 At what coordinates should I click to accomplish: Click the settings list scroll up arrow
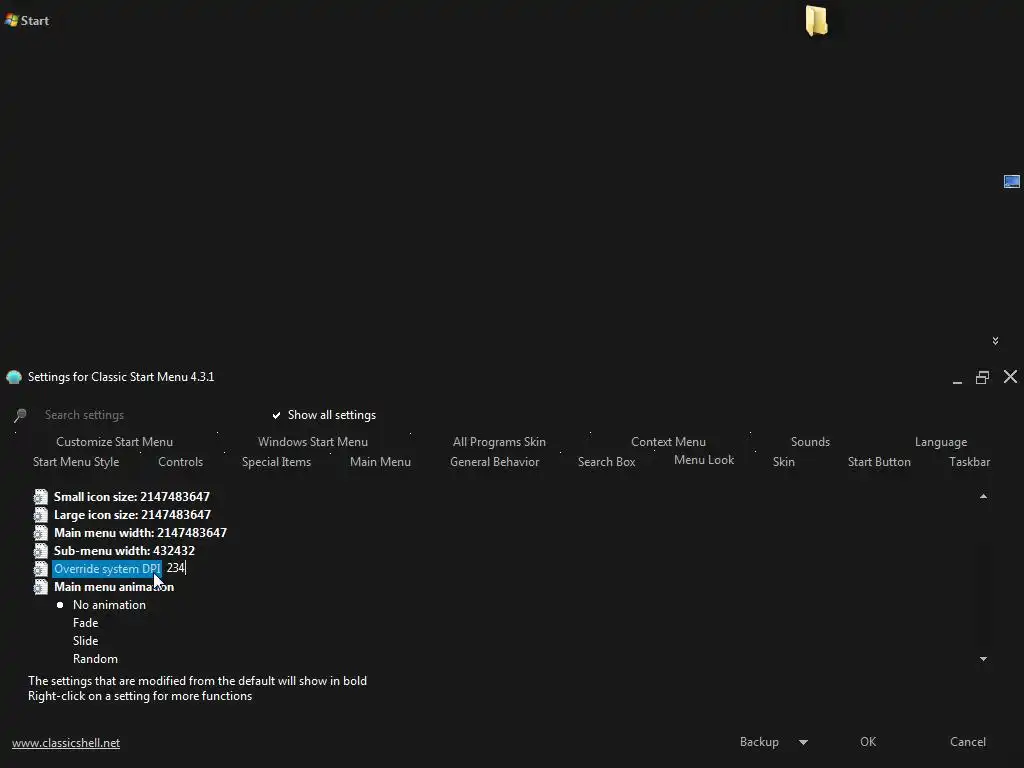984,496
